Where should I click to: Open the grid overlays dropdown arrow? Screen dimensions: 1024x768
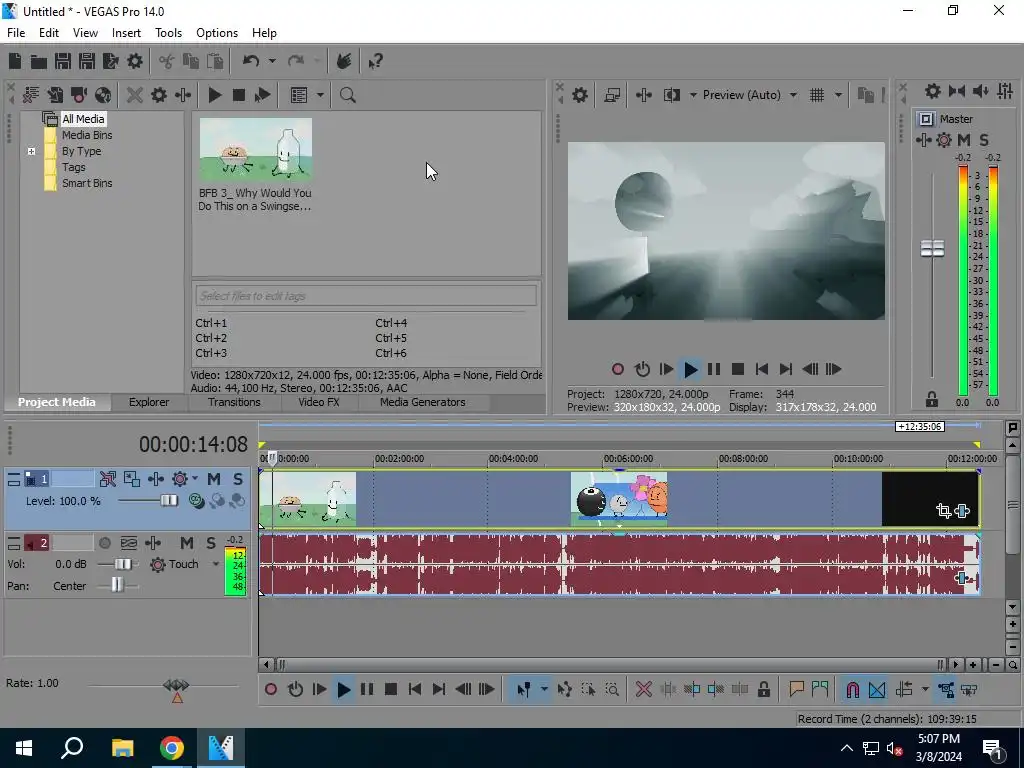click(x=839, y=95)
